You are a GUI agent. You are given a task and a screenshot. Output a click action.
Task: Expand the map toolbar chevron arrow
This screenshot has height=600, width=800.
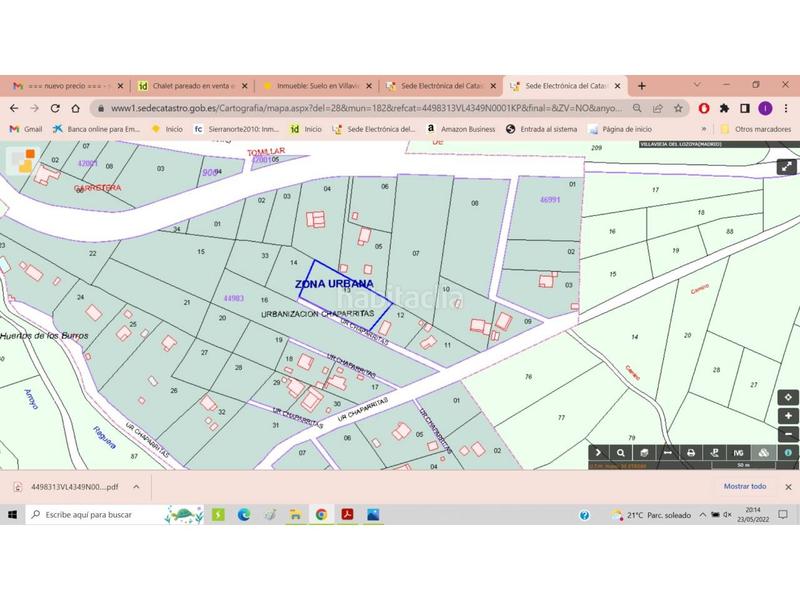click(597, 452)
